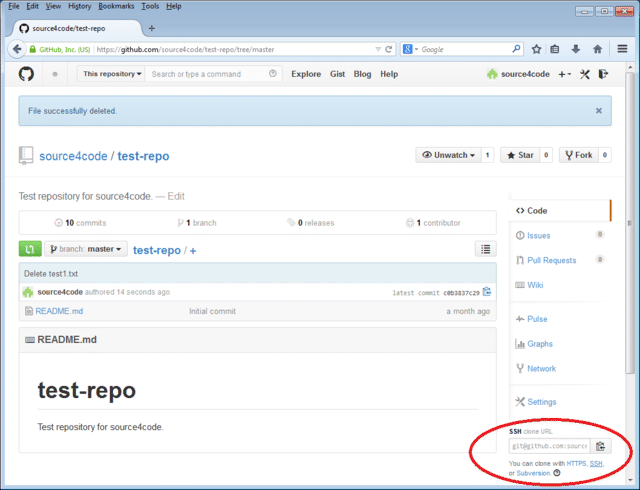
Task: Click Help in GitHub header
Action: pos(389,74)
